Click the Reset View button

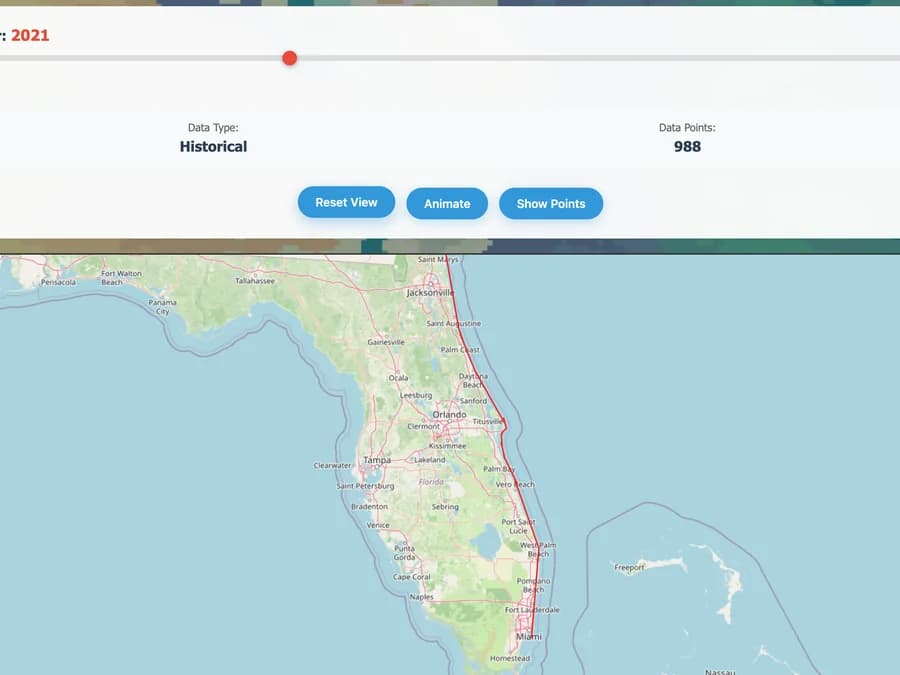tap(346, 201)
